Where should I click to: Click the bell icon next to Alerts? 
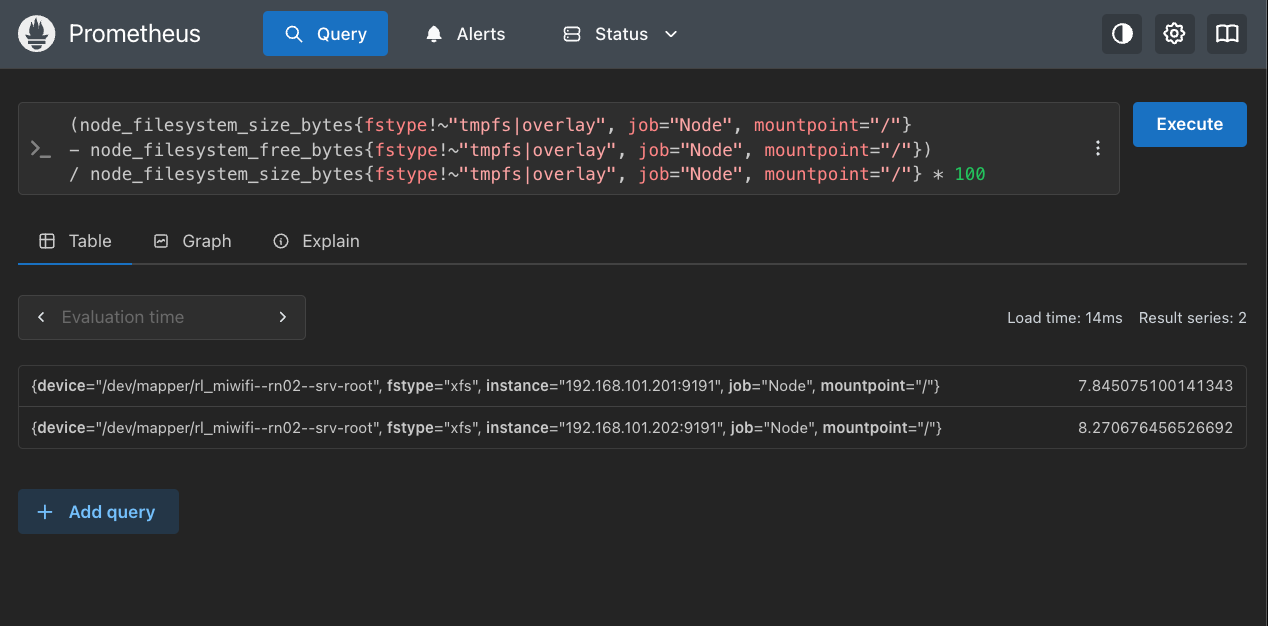pos(434,34)
